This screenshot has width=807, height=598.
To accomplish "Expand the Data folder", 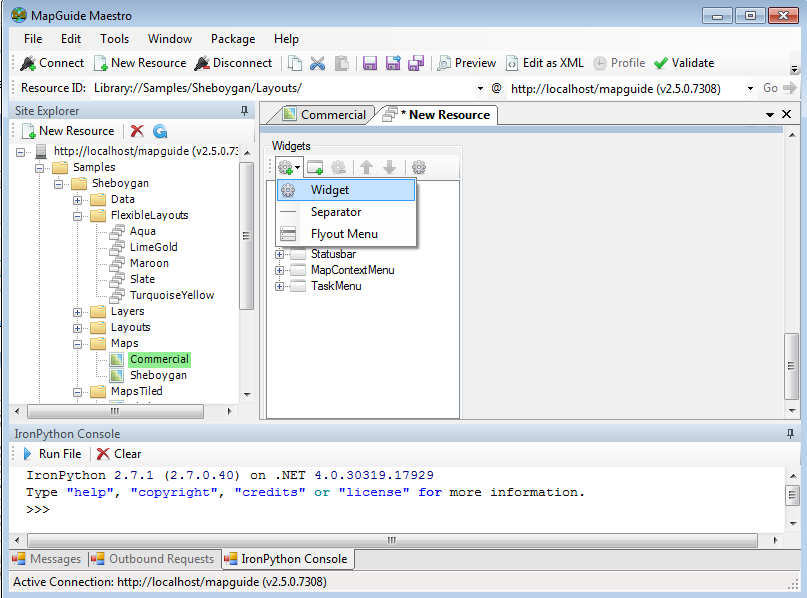I will pyautogui.click(x=77, y=200).
